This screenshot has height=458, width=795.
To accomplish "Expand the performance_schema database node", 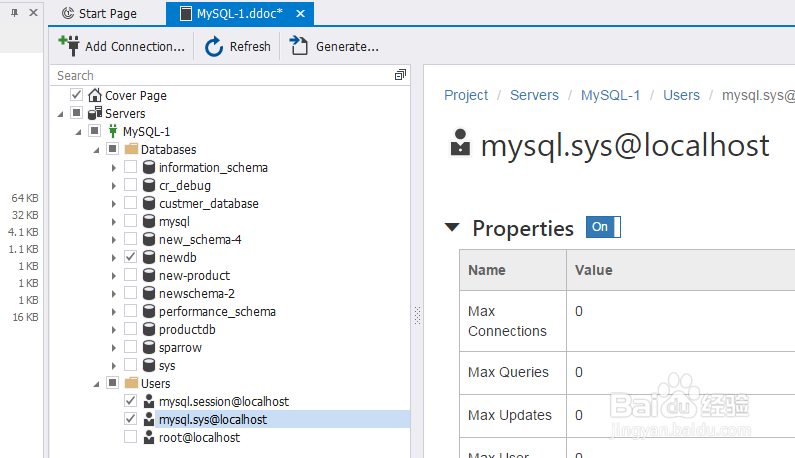I will click(x=114, y=312).
